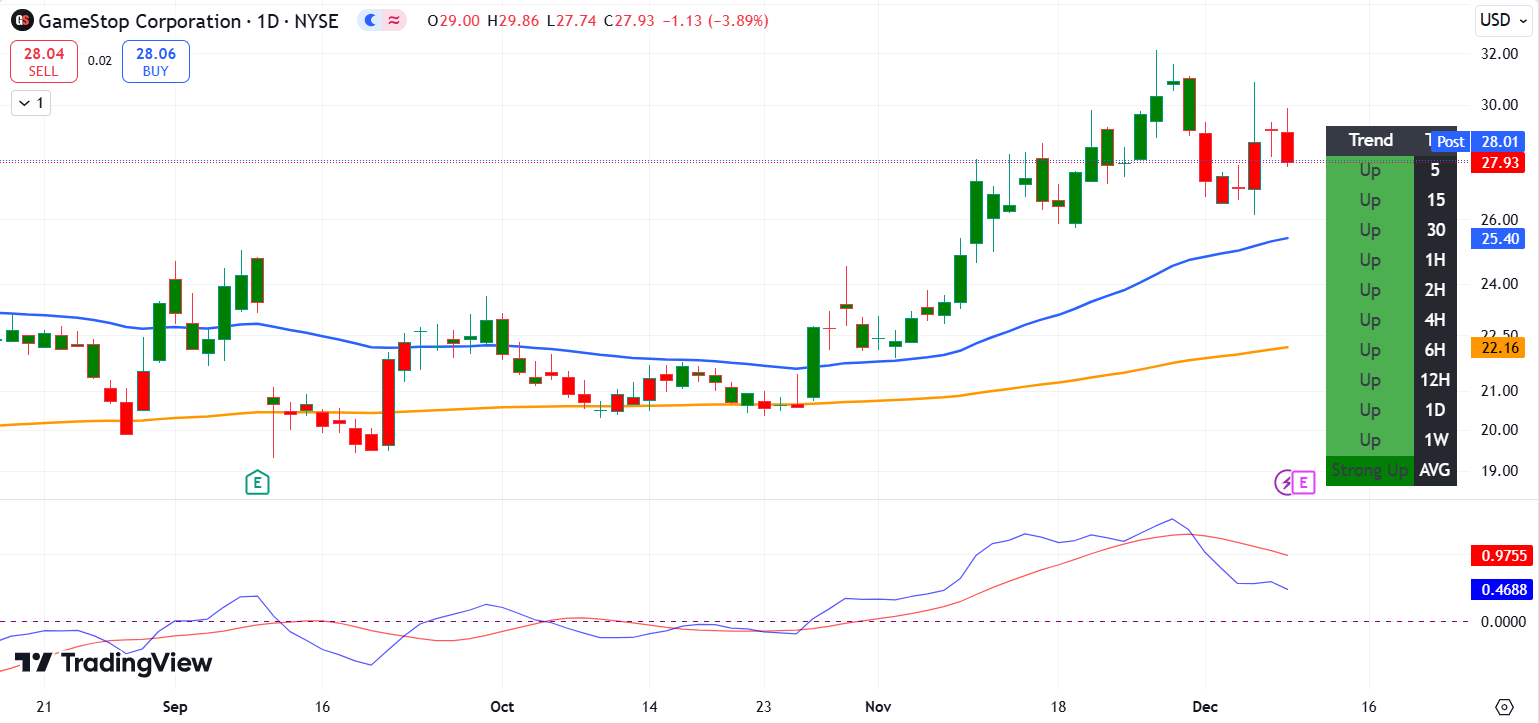Select the 4H row in Trend table
Viewport: 1539px width, 723px height.
click(x=1391, y=320)
